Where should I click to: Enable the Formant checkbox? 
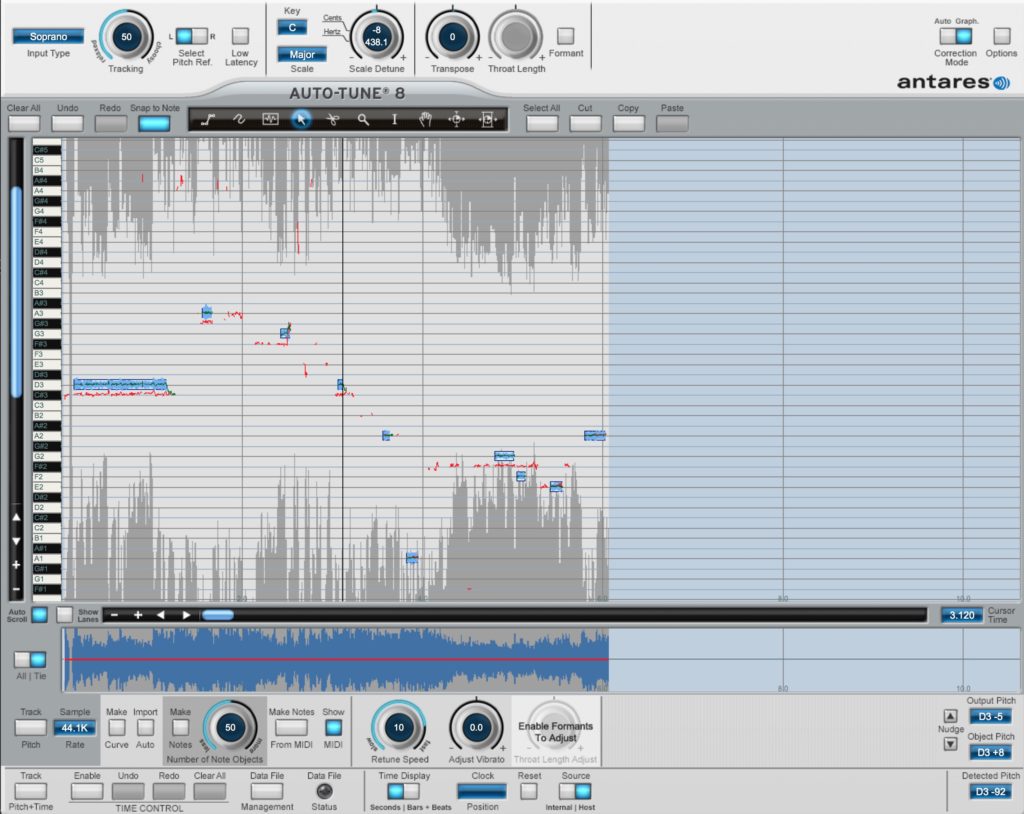pos(566,36)
